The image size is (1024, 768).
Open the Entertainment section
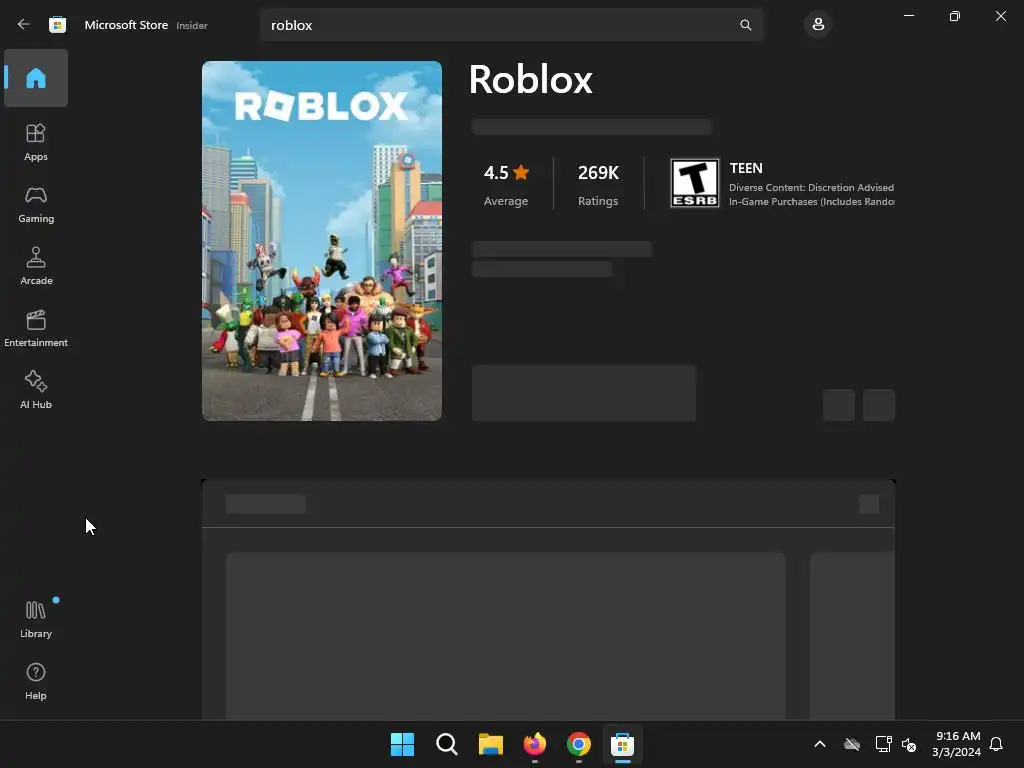pos(36,328)
